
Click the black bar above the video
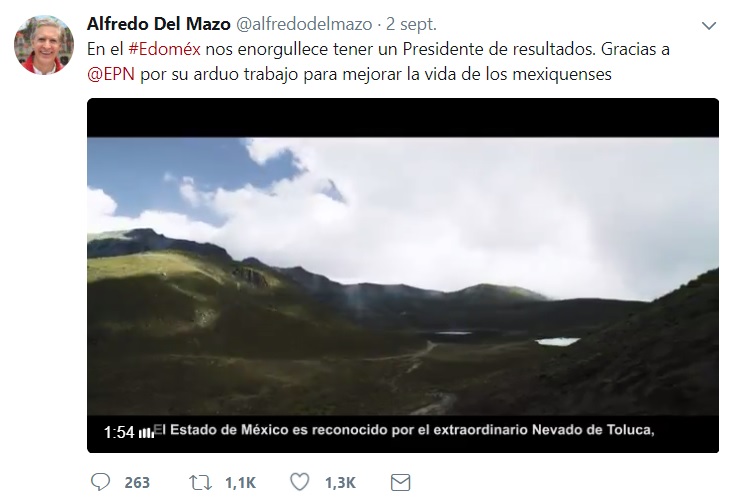pyautogui.click(x=403, y=118)
